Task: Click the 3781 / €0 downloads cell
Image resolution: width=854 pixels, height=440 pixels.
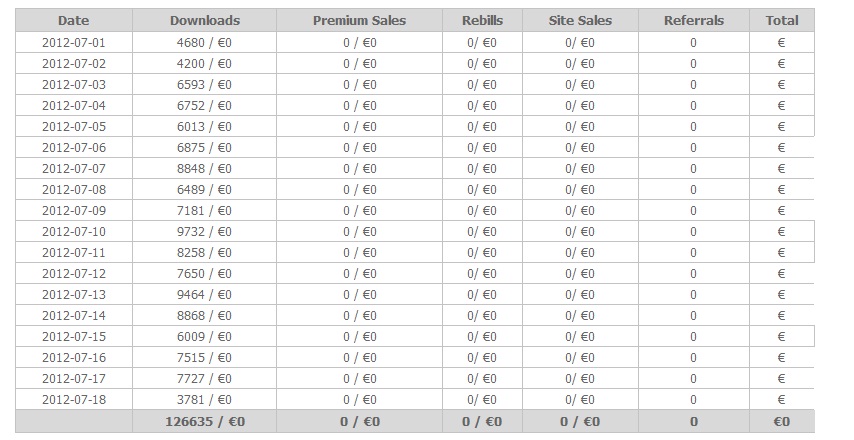Action: pyautogui.click(x=205, y=400)
